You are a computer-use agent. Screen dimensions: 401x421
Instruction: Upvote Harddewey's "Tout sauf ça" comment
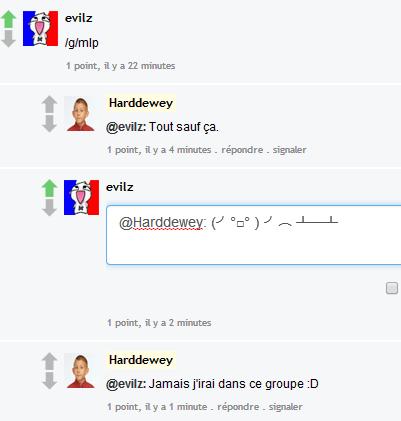tap(49, 104)
